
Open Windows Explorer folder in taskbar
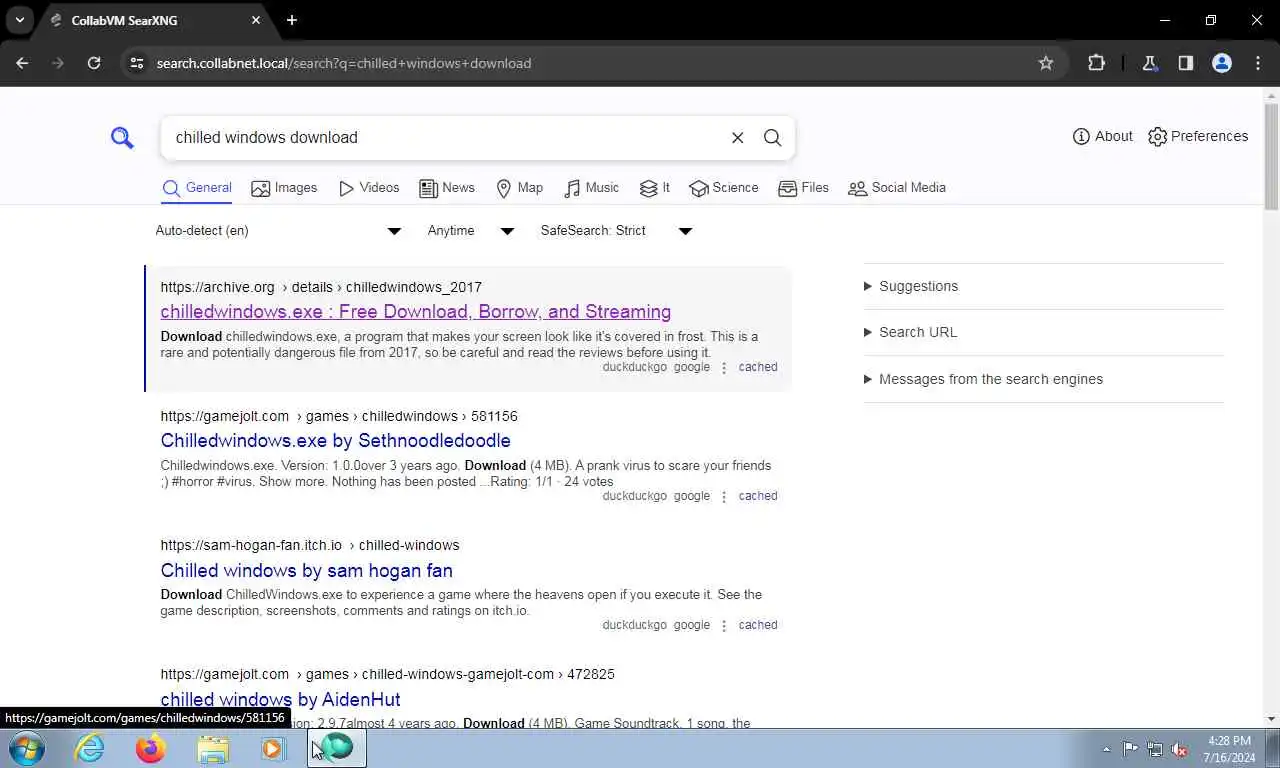[213, 748]
